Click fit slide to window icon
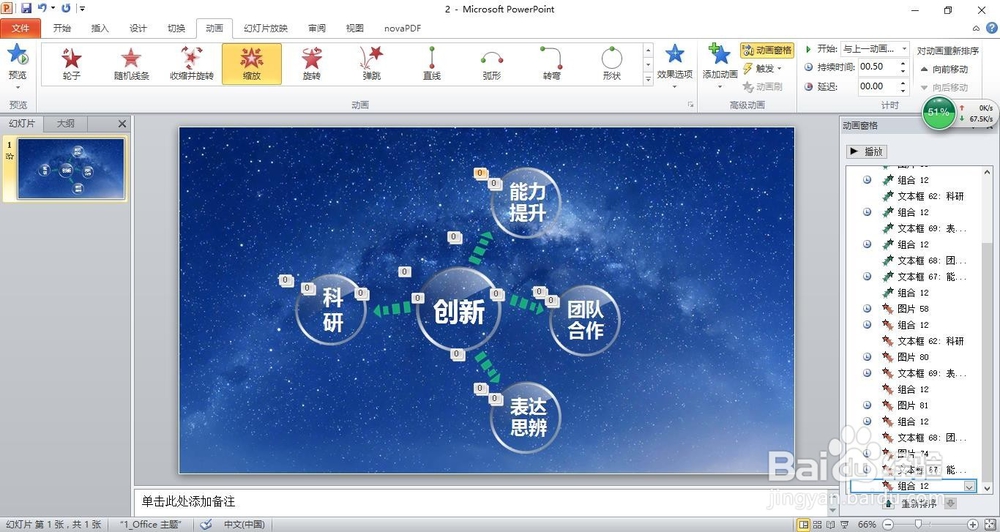This screenshot has height=532, width=1000. pos(989,524)
